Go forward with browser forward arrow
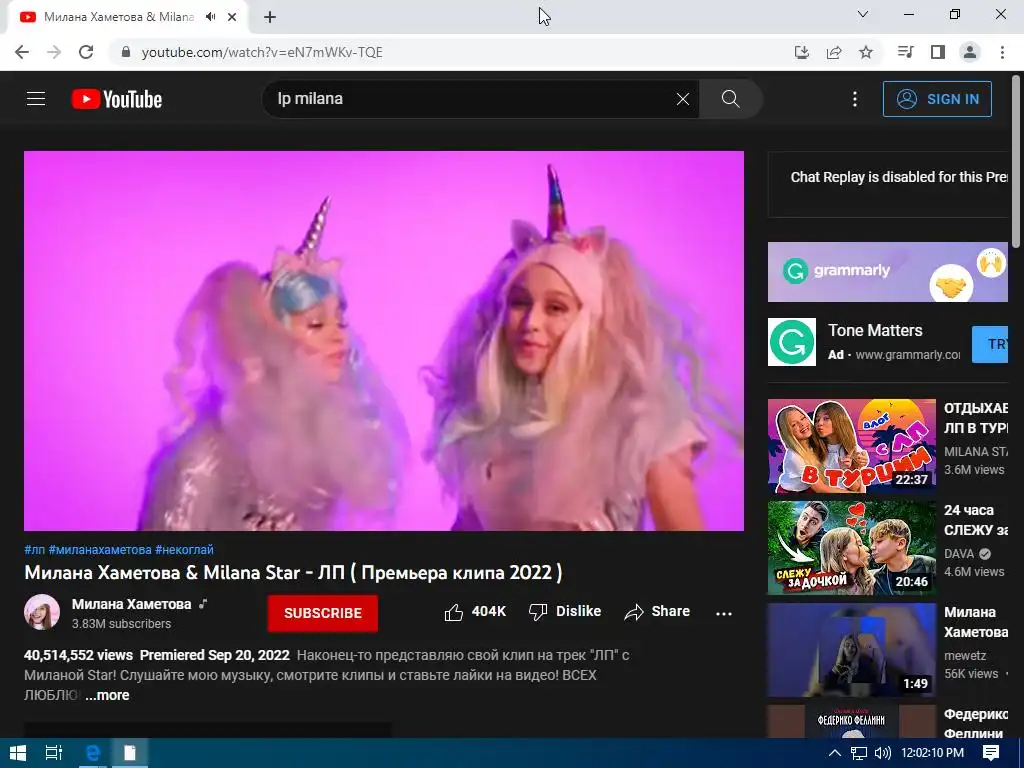1024x768 pixels. [x=54, y=52]
